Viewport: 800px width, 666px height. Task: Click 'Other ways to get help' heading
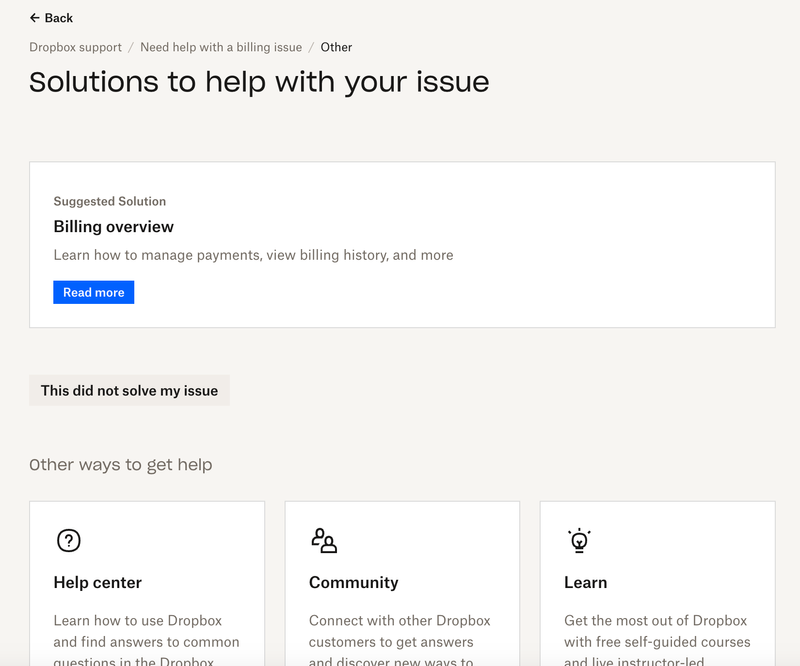(120, 465)
